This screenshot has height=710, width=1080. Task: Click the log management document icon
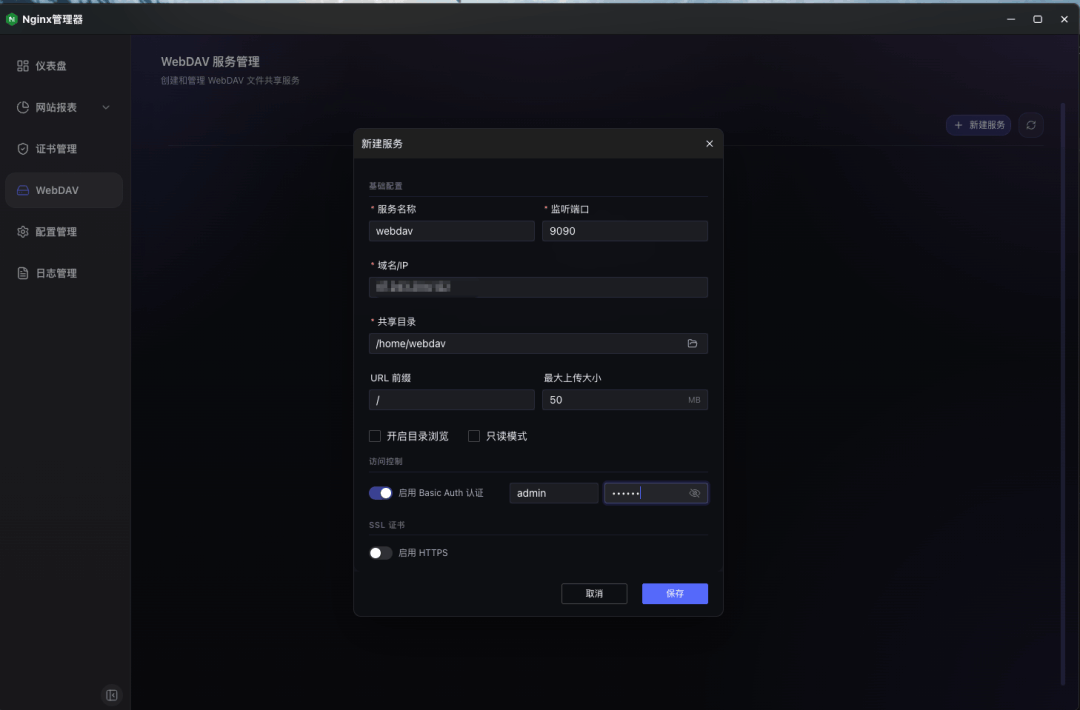pos(23,273)
